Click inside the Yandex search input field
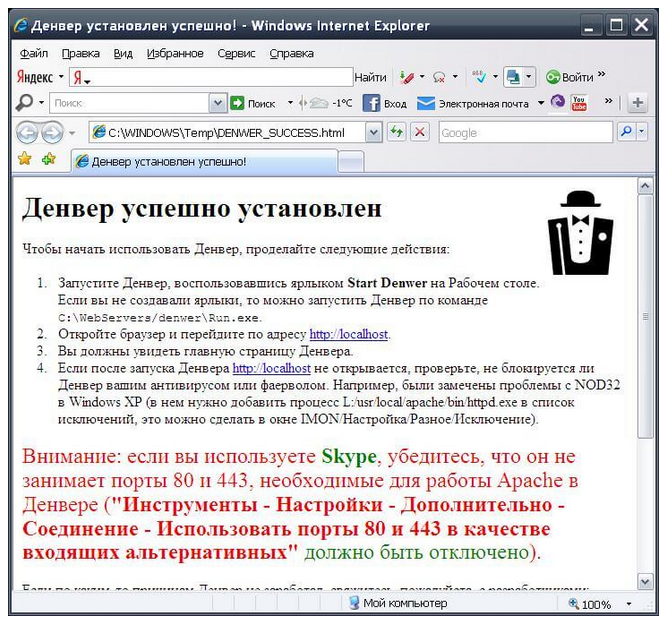Image resolution: width=667 pixels, height=625 pixels. [x=211, y=77]
